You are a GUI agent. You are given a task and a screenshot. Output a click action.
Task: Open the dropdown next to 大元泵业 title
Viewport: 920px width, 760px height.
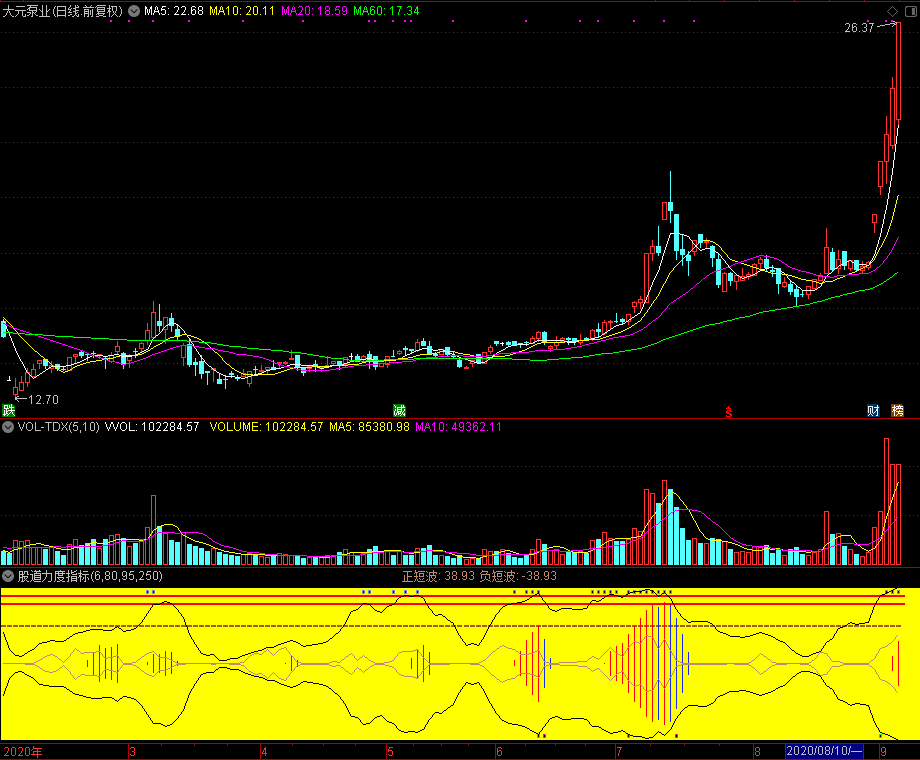point(134,11)
